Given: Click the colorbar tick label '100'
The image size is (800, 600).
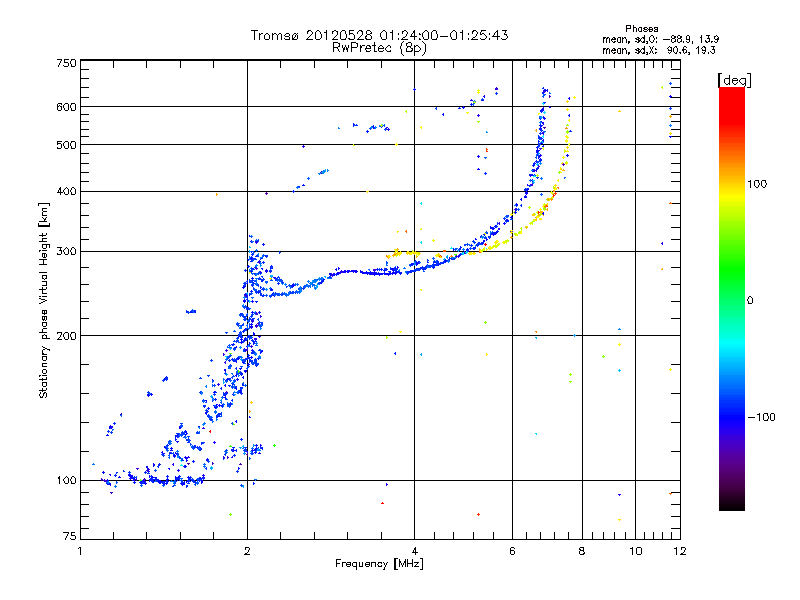Looking at the screenshot, I should pyautogui.click(x=757, y=184).
